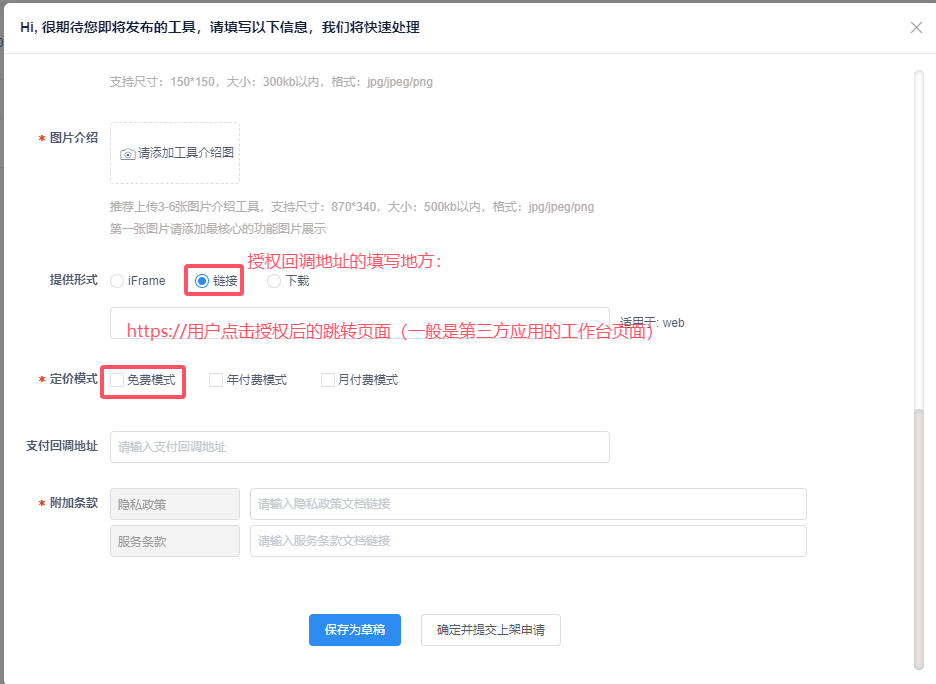Click the 定价模式 field label
This screenshot has width=936, height=684.
(x=74, y=380)
